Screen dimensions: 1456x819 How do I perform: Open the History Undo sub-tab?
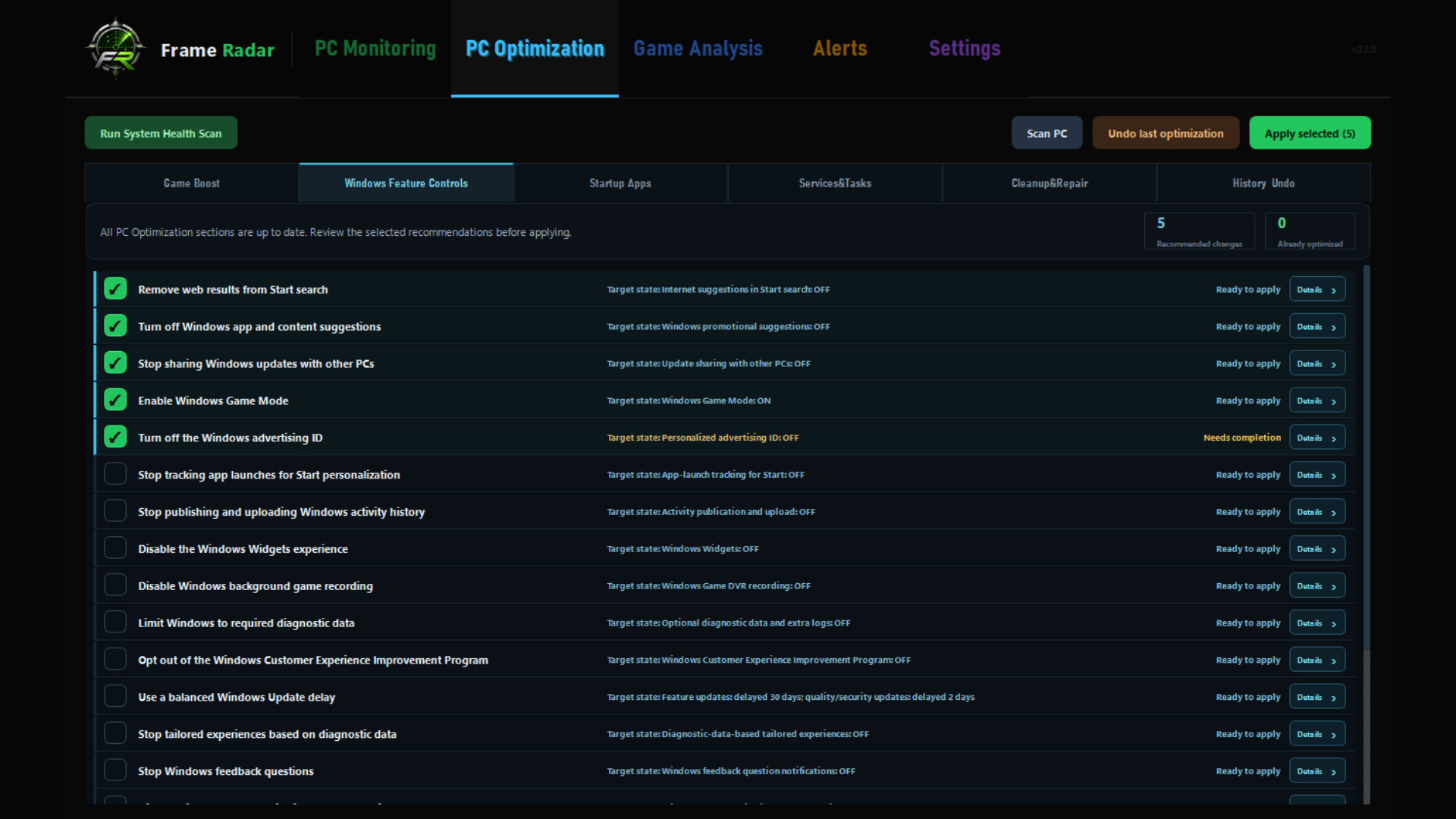click(x=1263, y=183)
